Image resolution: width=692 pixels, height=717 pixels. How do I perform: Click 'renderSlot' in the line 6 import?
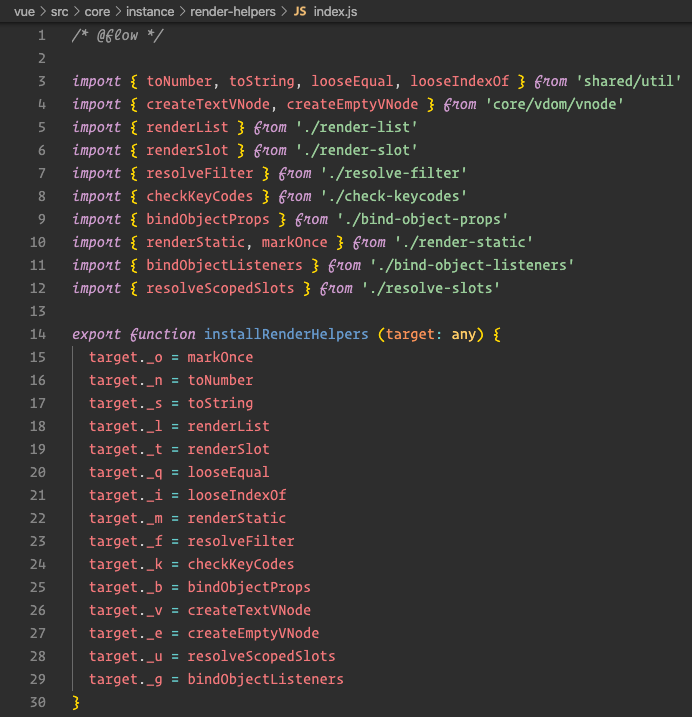pos(187,150)
